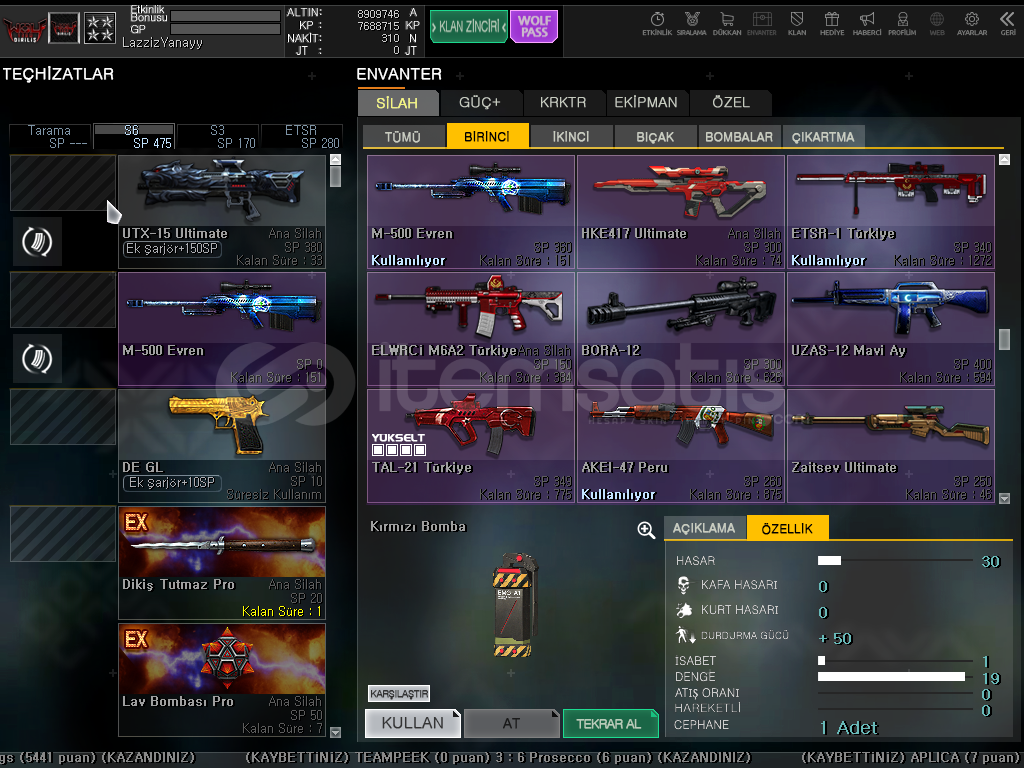Open the Klan shield icon
The height and width of the screenshot is (768, 1024).
(x=797, y=23)
